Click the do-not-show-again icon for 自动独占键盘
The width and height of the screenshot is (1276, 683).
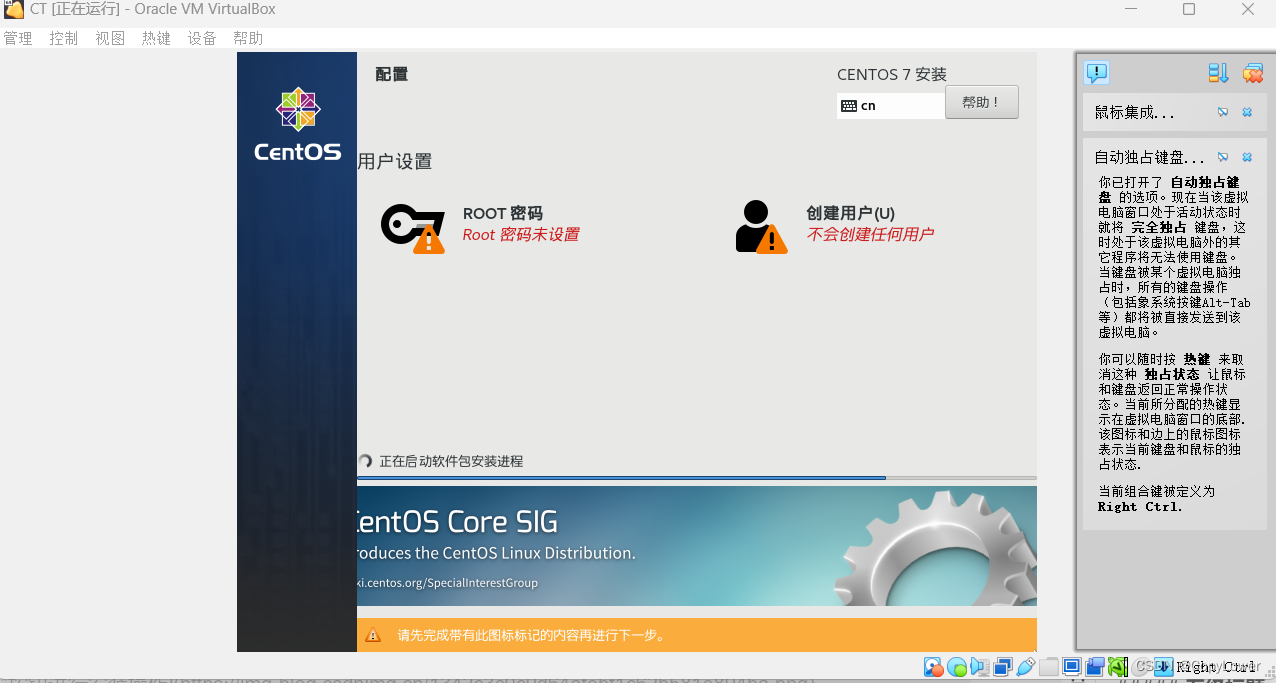[1222, 157]
